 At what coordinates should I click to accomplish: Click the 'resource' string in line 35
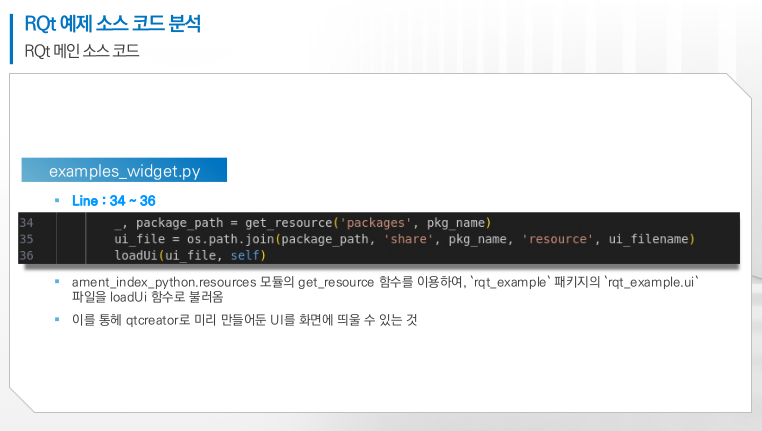[557, 239]
